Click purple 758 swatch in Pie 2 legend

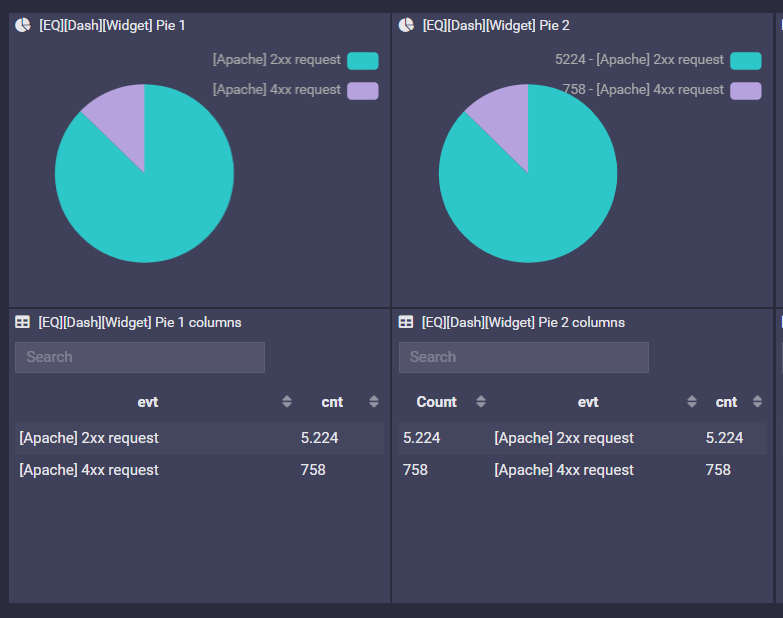point(746,91)
